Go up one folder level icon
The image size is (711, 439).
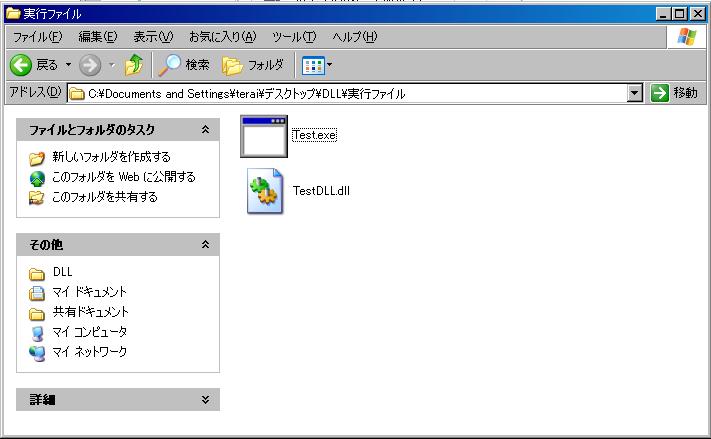click(134, 65)
